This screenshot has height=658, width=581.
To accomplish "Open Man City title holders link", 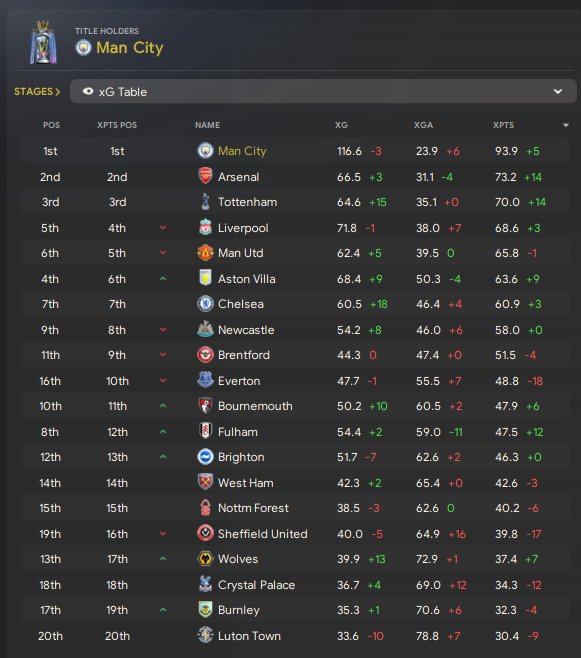I will pyautogui.click(x=130, y=48).
